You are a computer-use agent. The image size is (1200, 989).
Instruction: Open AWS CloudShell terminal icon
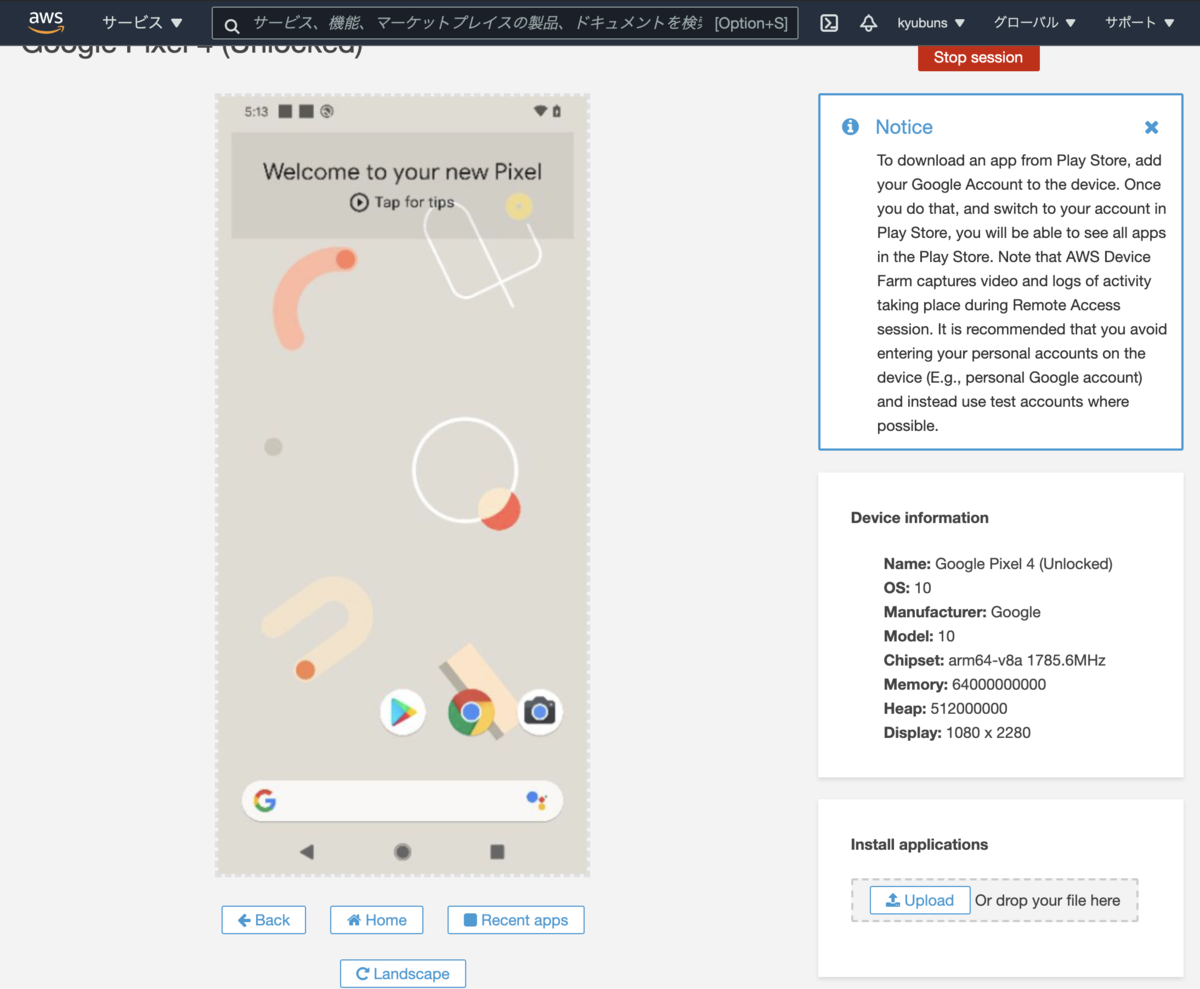click(x=829, y=23)
